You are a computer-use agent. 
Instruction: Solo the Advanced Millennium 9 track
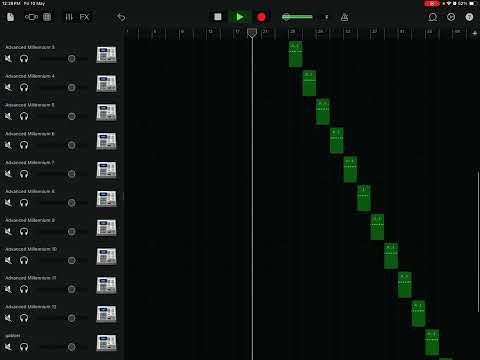pos(24,232)
